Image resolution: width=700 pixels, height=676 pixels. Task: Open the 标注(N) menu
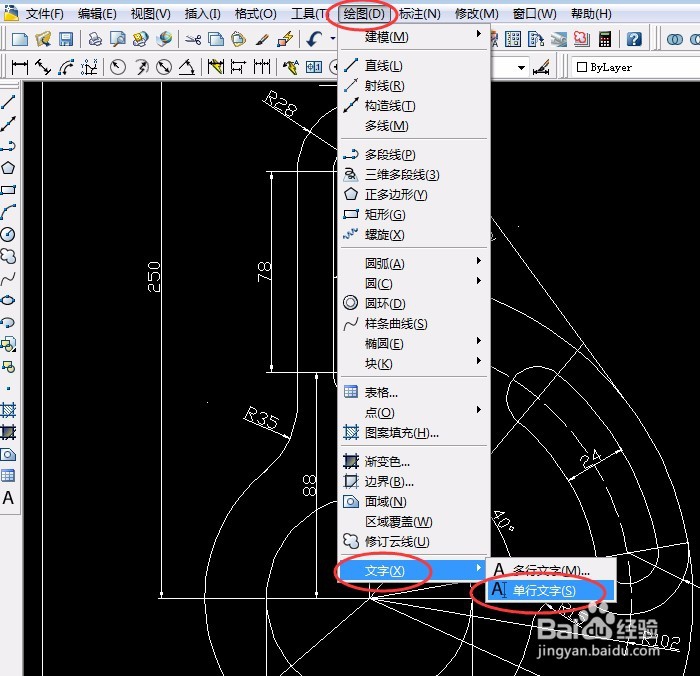pos(420,14)
